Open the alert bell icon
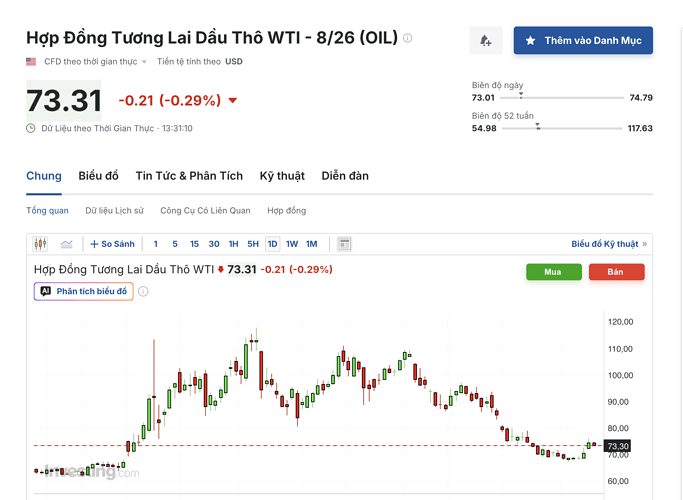The width and height of the screenshot is (683, 500). [486, 41]
